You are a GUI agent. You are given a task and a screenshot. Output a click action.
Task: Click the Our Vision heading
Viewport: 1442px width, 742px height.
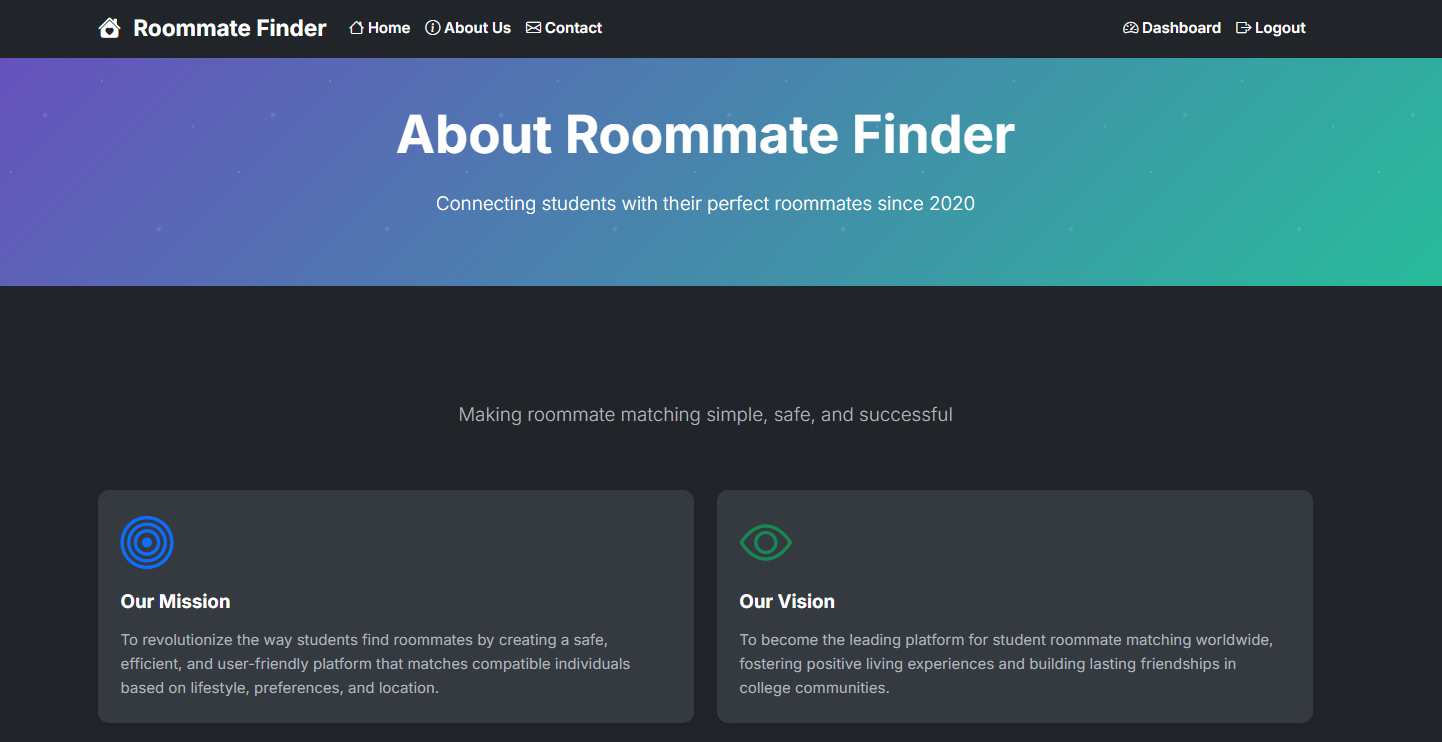pos(787,601)
